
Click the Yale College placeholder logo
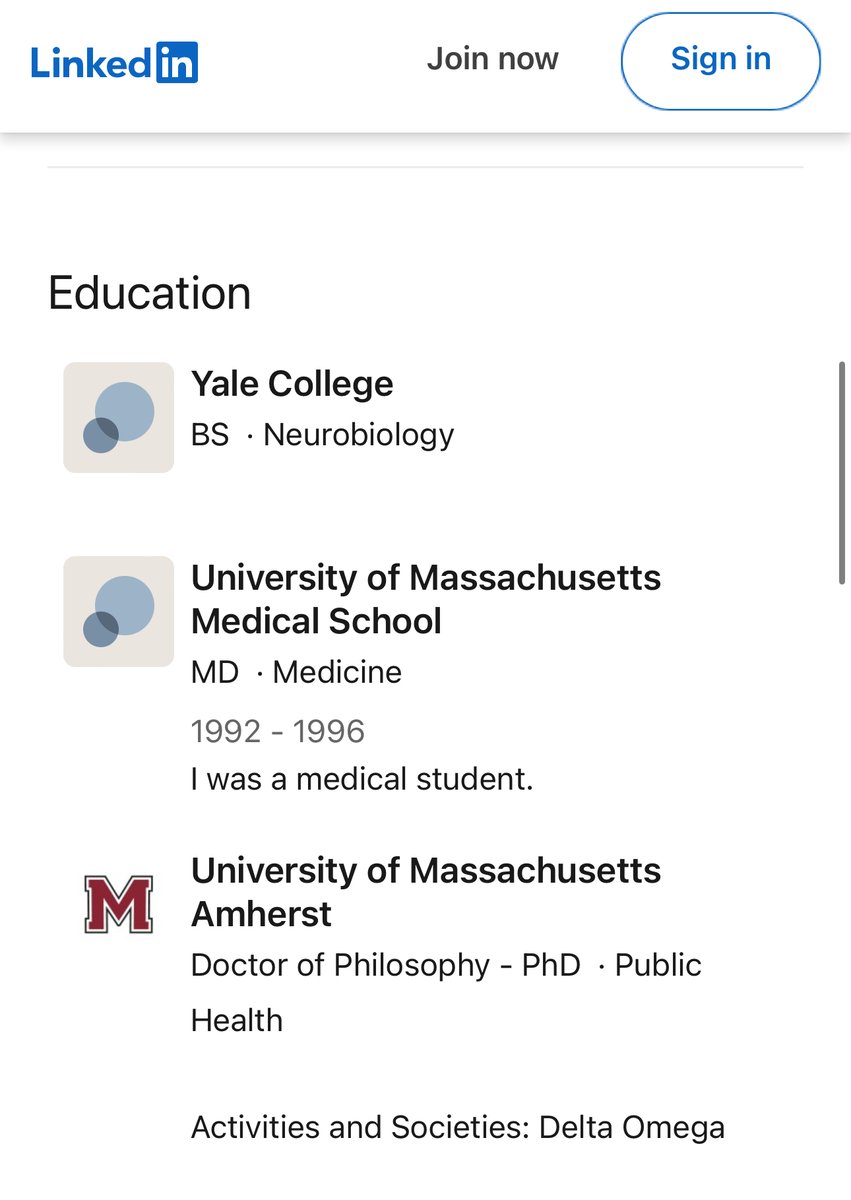click(118, 417)
